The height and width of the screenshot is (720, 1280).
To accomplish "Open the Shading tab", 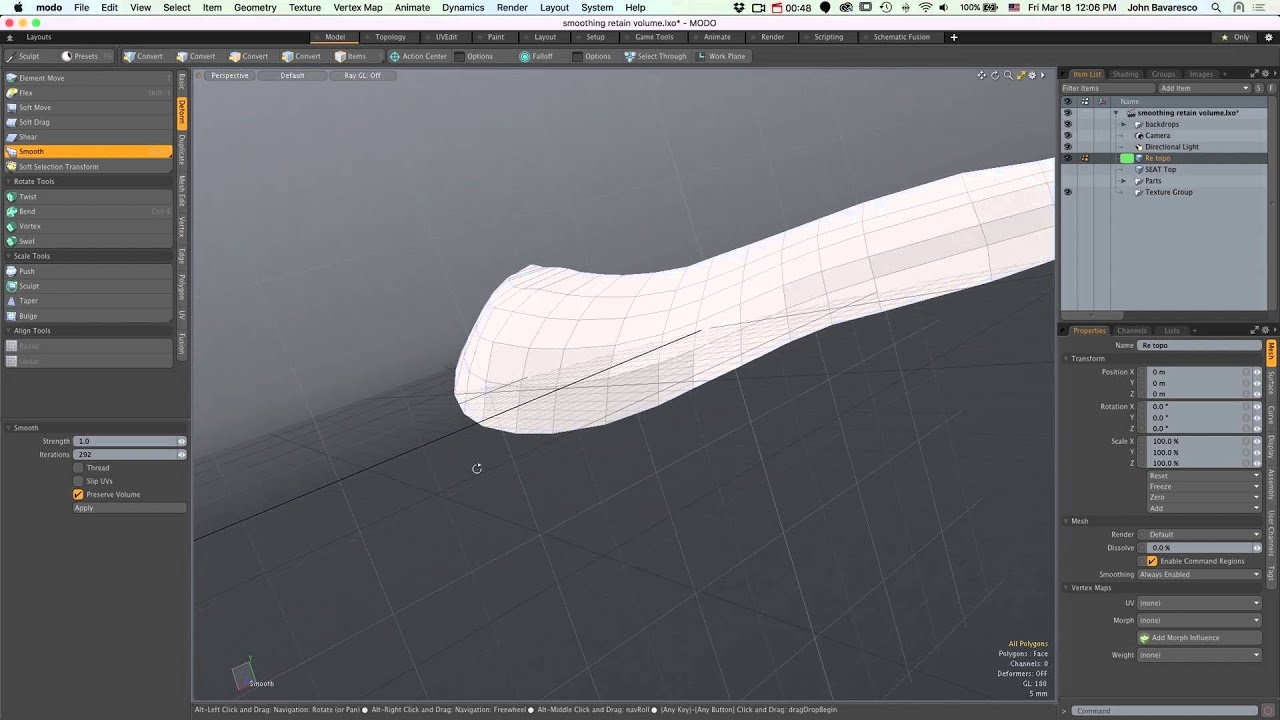I will (x=1126, y=74).
